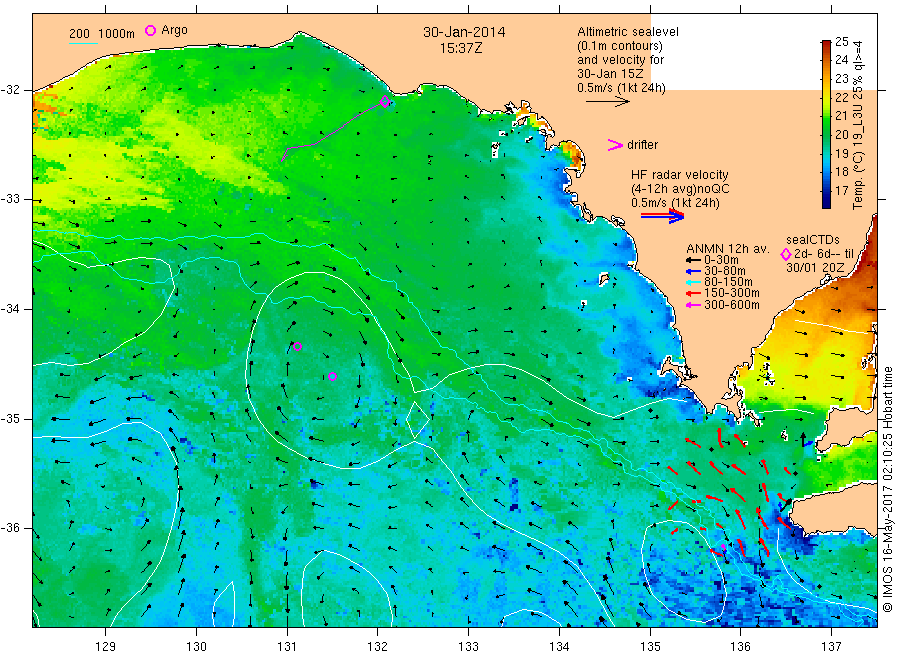Click the 'sealCTDs' label
The height and width of the screenshot is (660, 900).
pyautogui.click(x=813, y=240)
